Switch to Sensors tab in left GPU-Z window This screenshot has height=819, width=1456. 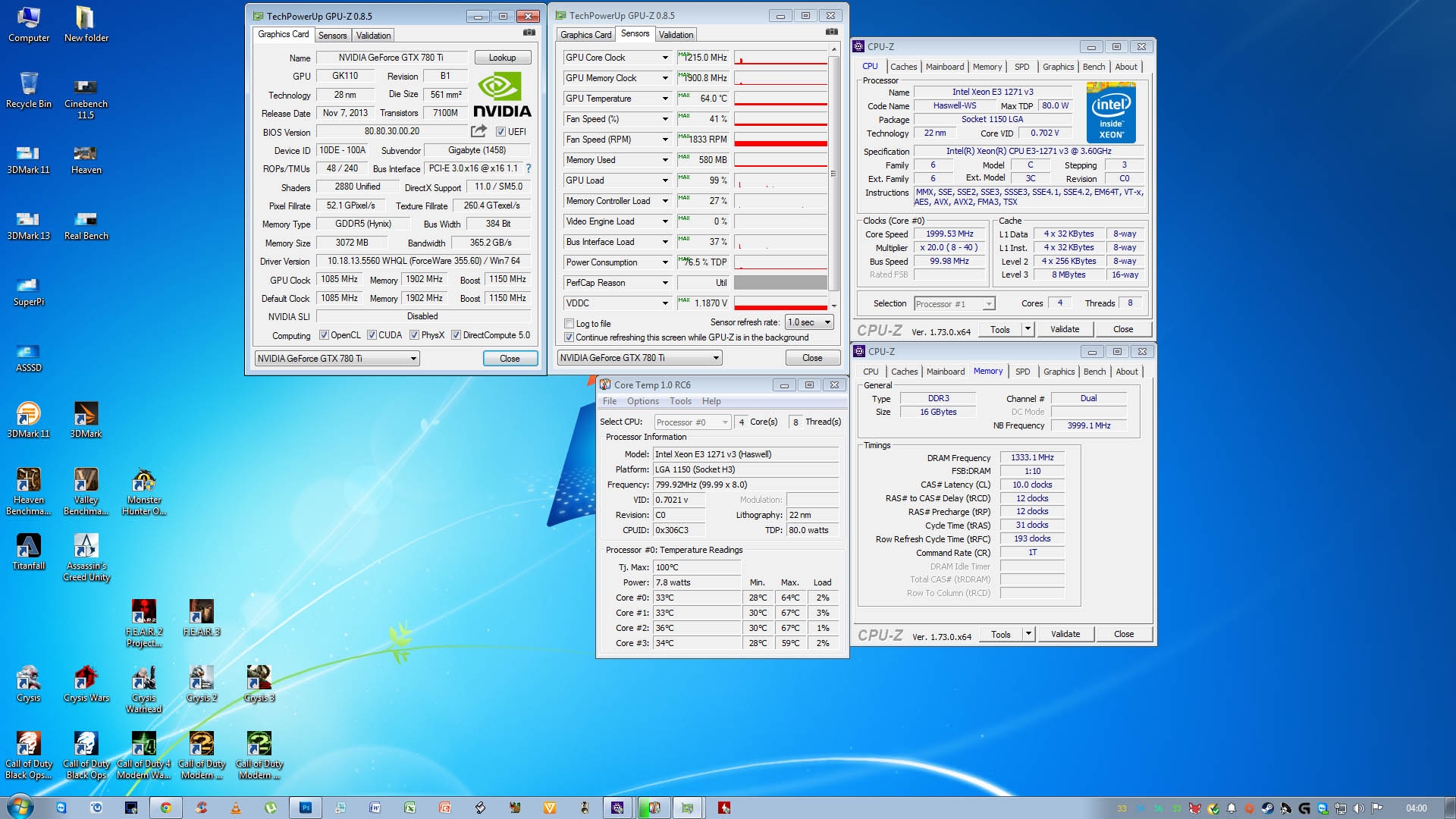(x=332, y=36)
